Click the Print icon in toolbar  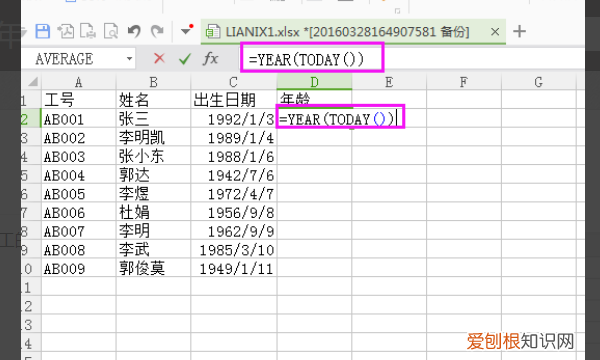click(88, 31)
